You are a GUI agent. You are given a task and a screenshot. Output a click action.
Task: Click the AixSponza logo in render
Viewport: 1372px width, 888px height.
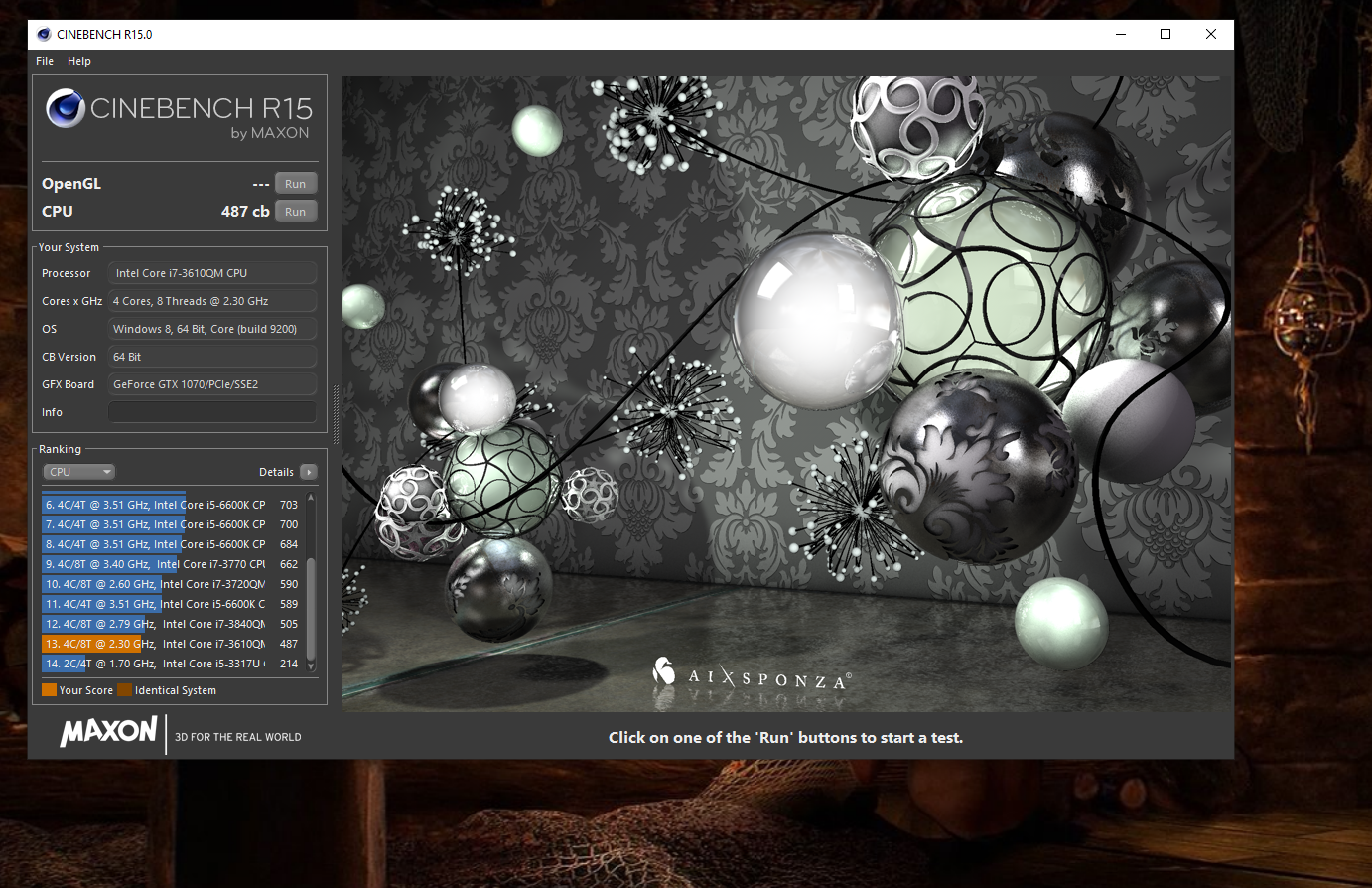(x=752, y=676)
